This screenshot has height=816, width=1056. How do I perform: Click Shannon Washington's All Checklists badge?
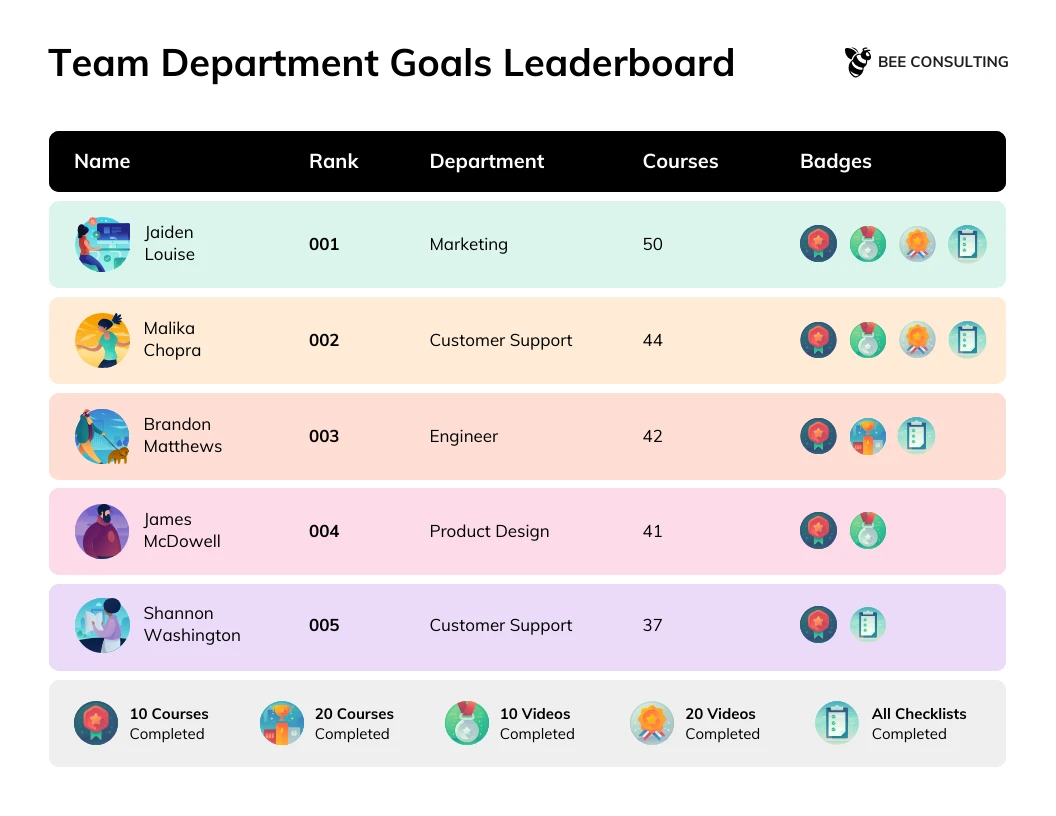pos(868,624)
